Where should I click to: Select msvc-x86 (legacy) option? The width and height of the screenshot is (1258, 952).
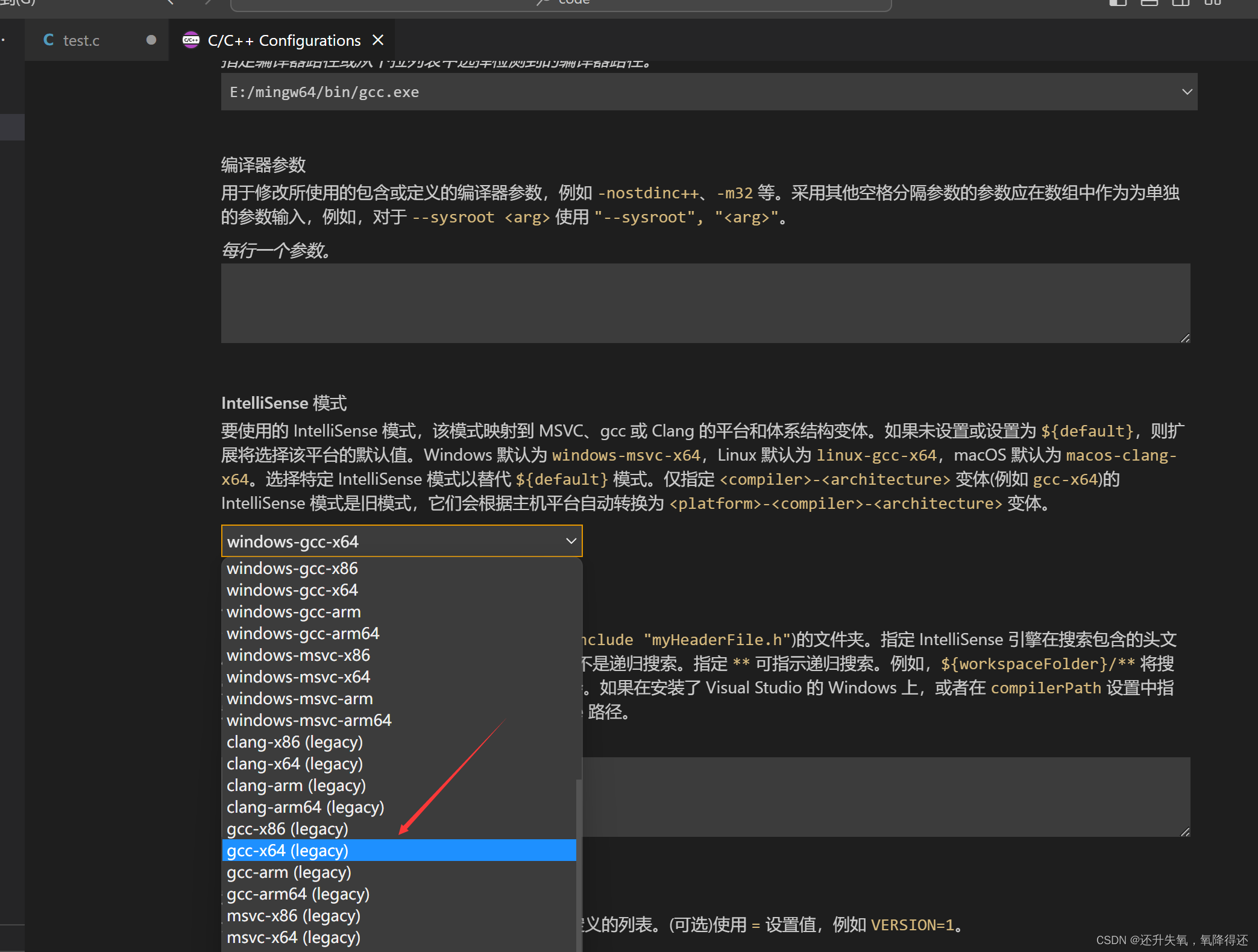pyautogui.click(x=398, y=916)
